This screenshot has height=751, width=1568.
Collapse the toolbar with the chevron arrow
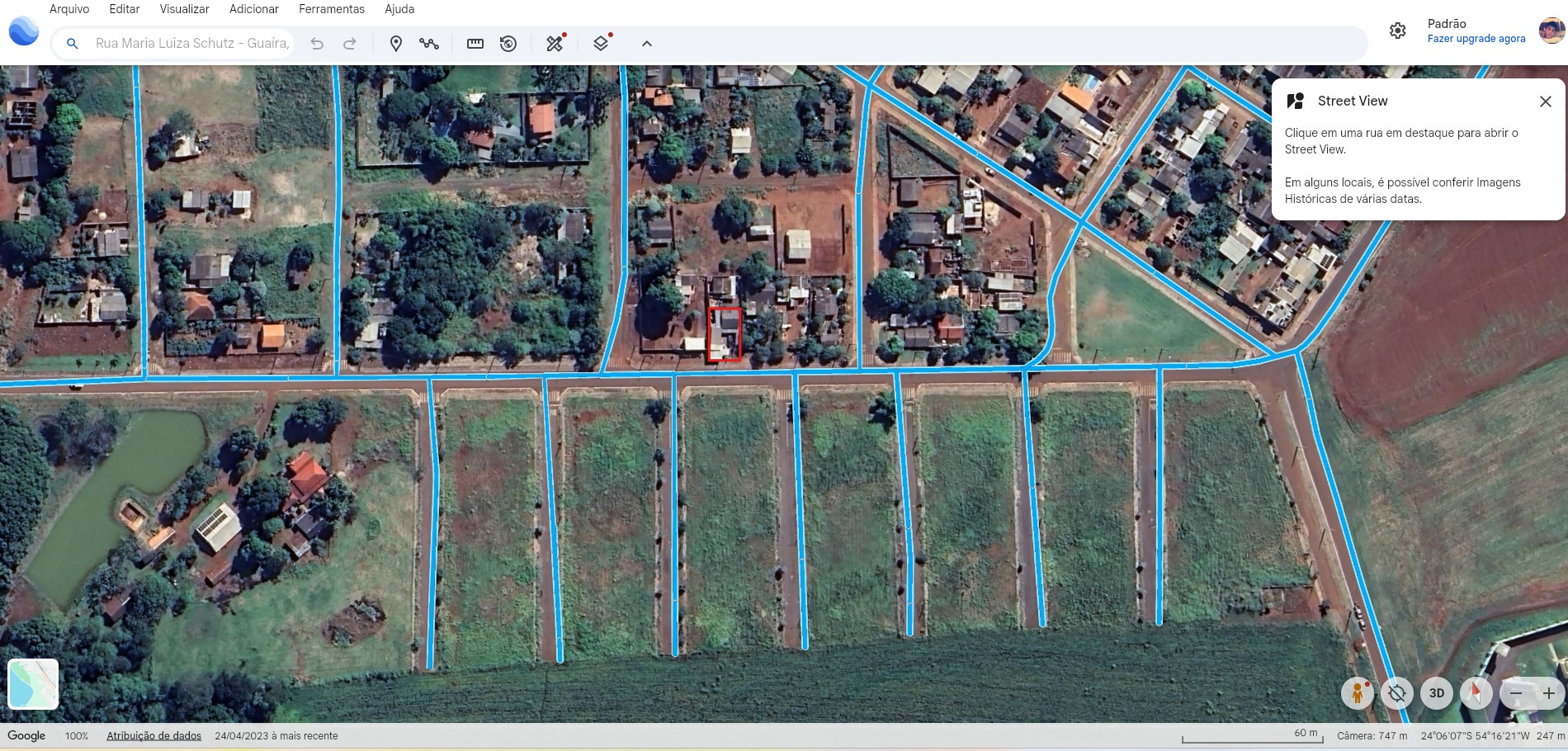click(x=647, y=44)
